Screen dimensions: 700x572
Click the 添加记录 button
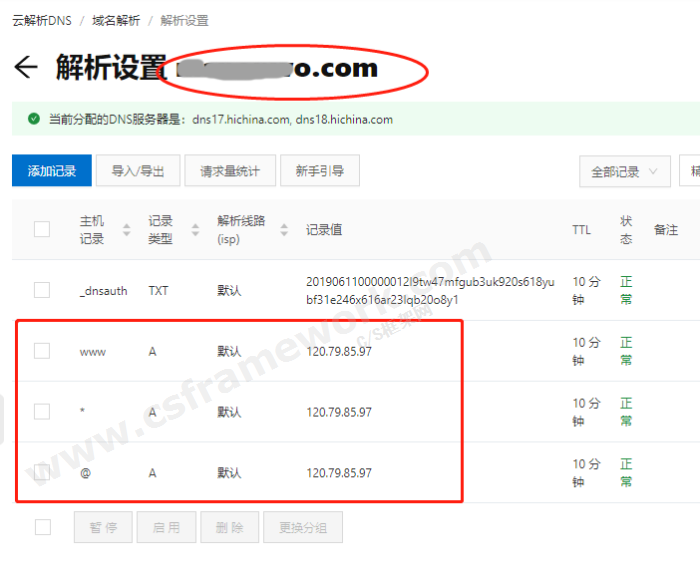coord(52,171)
